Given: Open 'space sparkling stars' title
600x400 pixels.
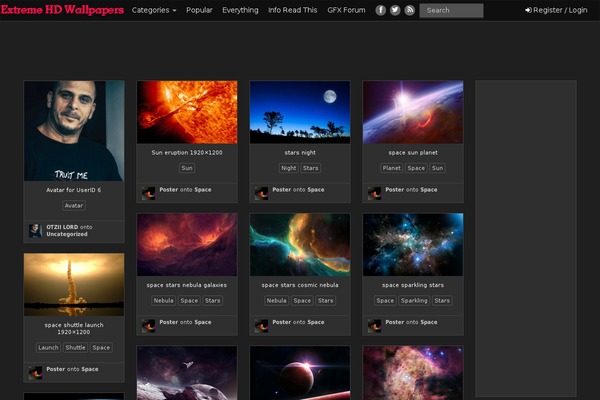Looking at the screenshot, I should coord(413,285).
